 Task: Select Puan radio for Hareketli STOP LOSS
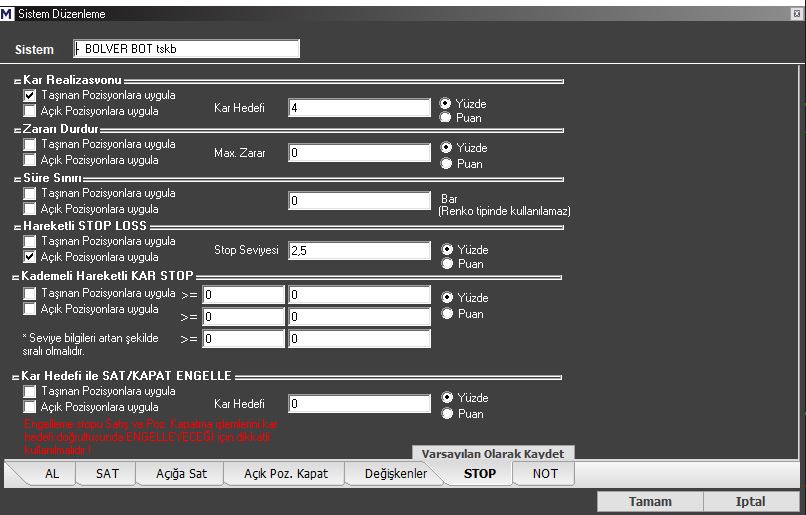click(x=447, y=264)
